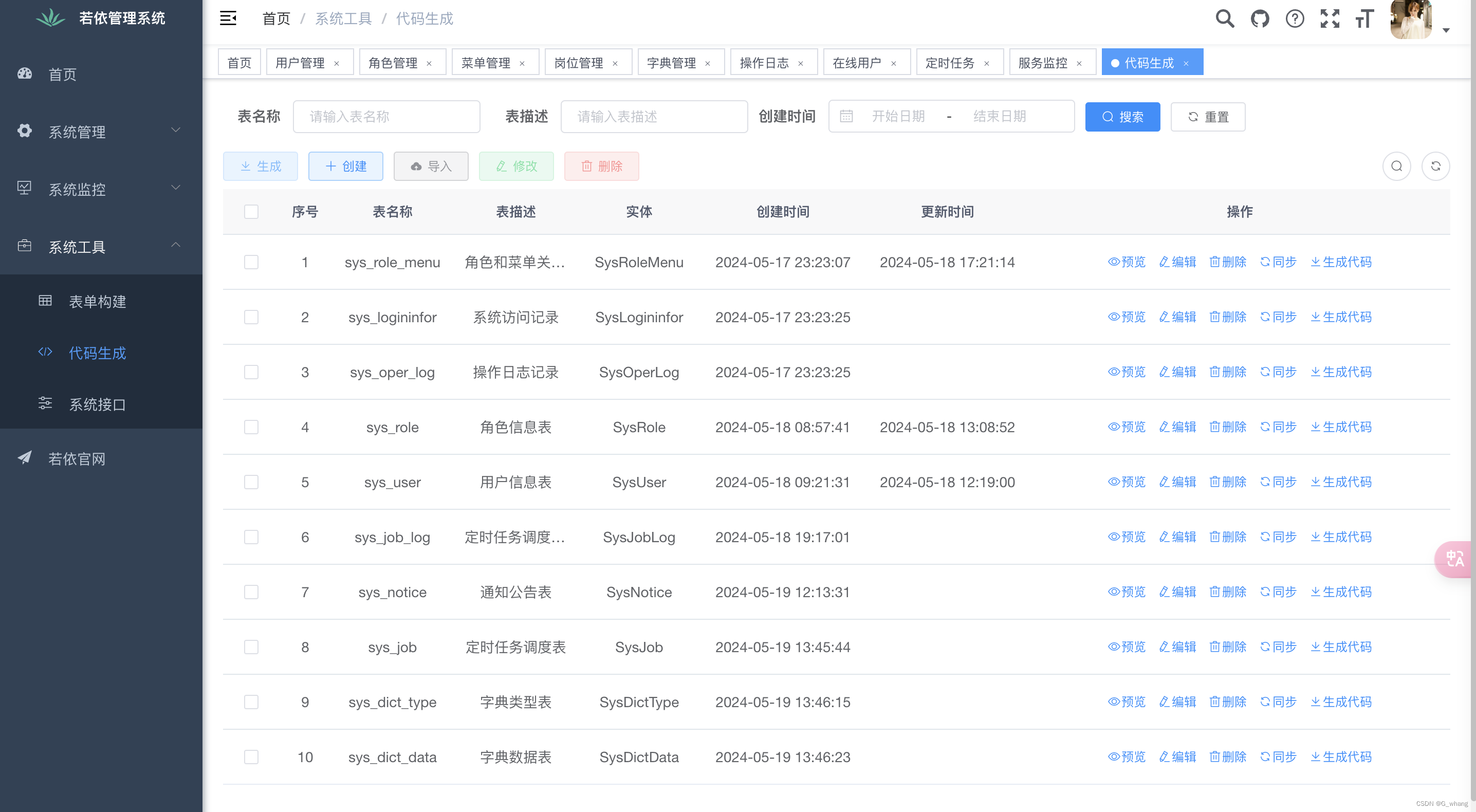Click the round refresh table icon
This screenshot has height=812, width=1476.
[x=1435, y=166]
